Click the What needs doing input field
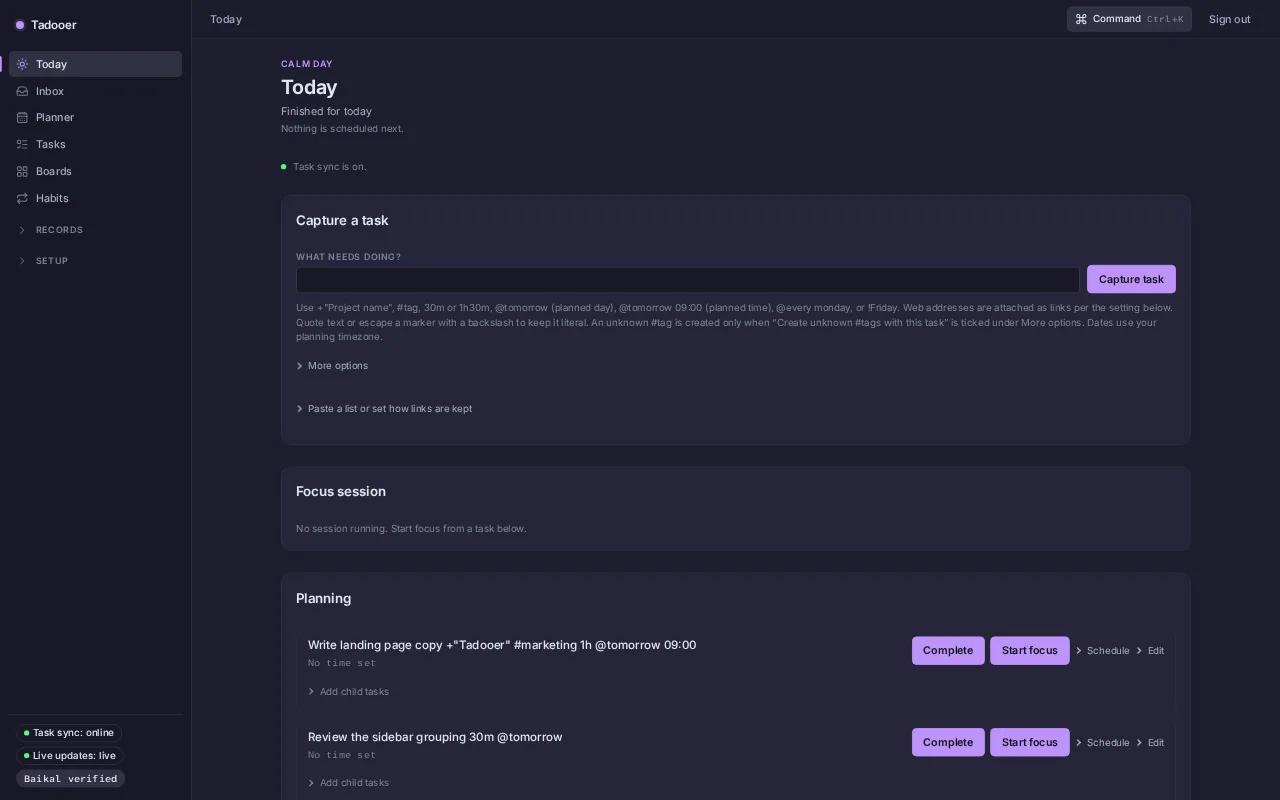This screenshot has height=800, width=1280. (688, 279)
